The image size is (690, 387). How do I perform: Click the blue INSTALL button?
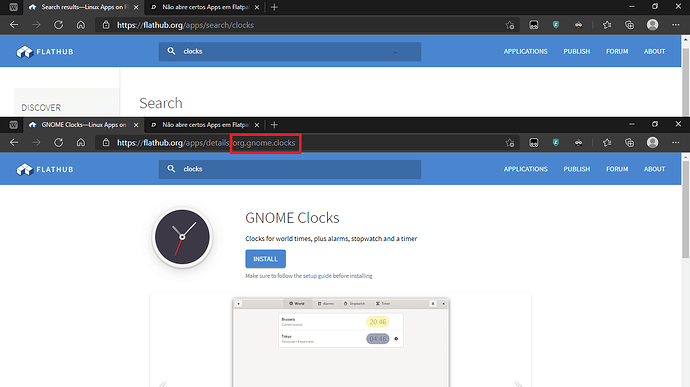pos(265,259)
